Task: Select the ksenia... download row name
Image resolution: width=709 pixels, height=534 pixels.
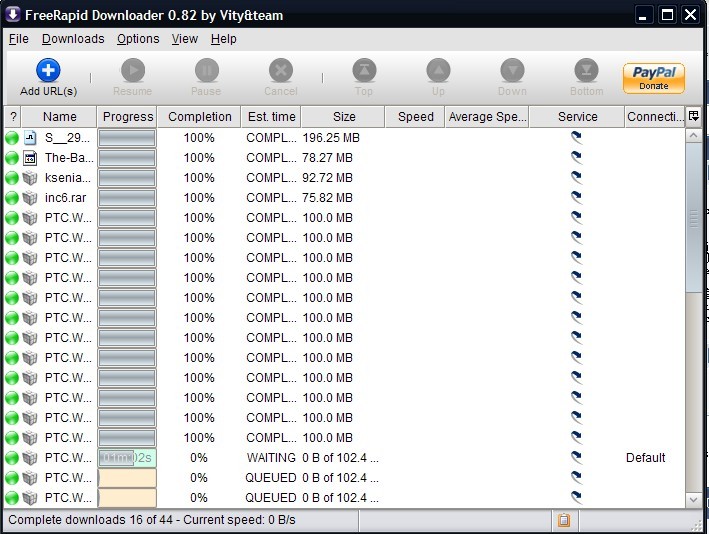Action: pos(67,178)
